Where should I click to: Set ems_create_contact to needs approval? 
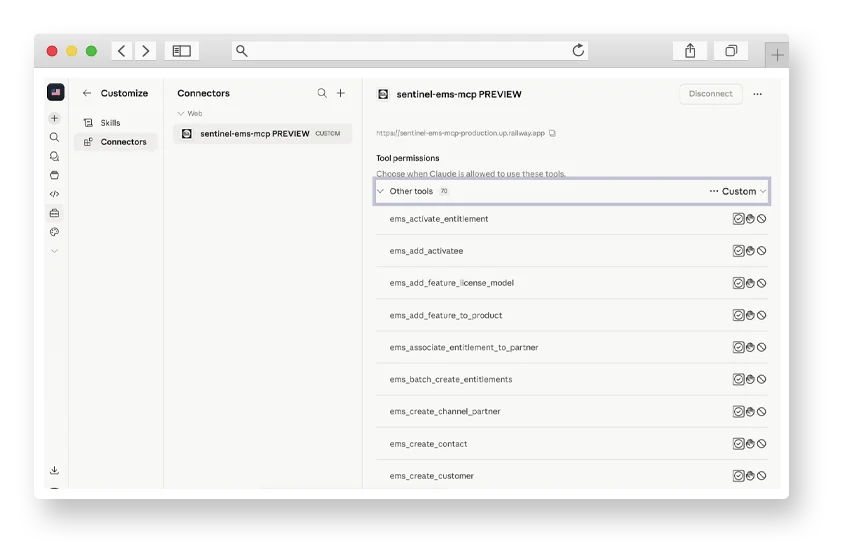[750, 444]
